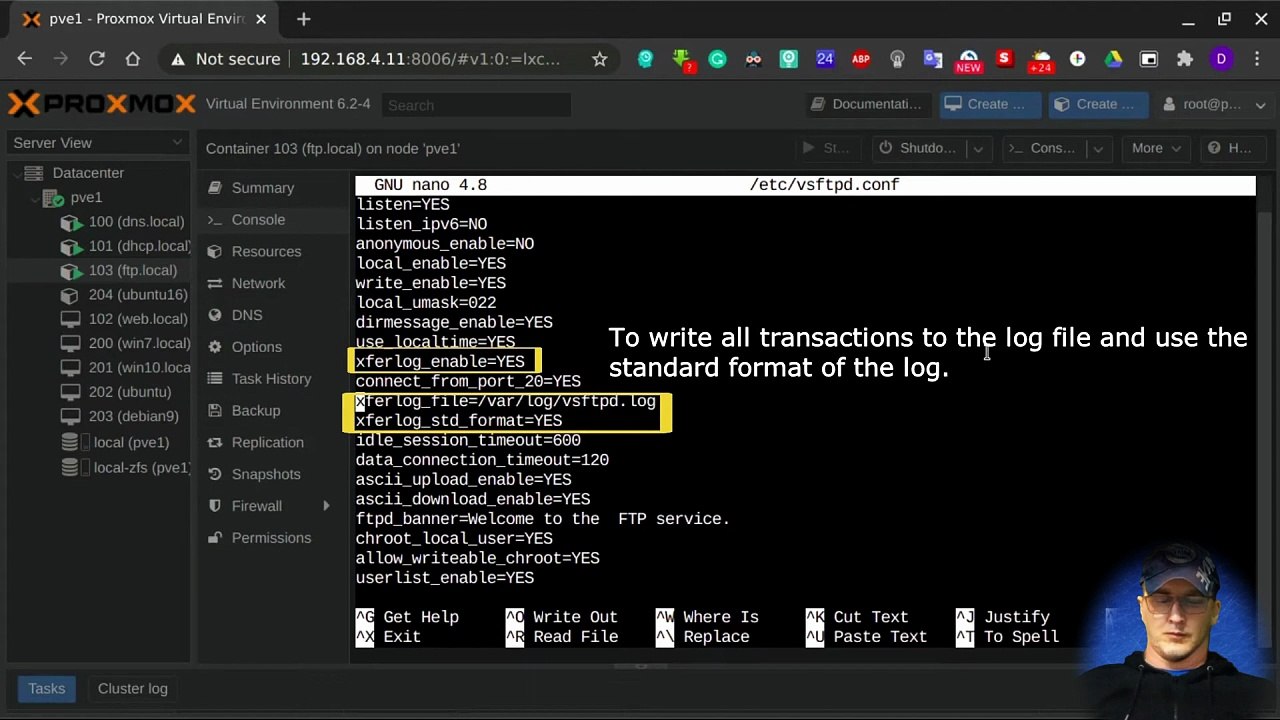Viewport: 1280px width, 720px height.
Task: Click the Not secure site warning
Action: [x=226, y=59]
